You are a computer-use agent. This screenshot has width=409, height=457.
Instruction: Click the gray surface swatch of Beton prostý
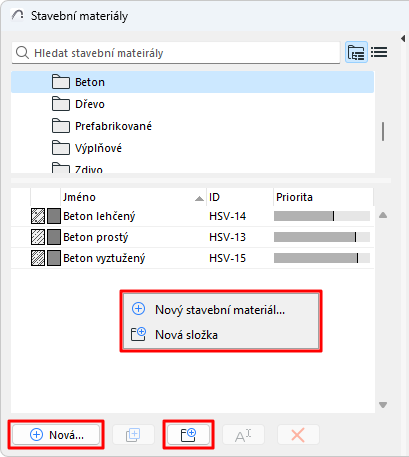coord(54,237)
